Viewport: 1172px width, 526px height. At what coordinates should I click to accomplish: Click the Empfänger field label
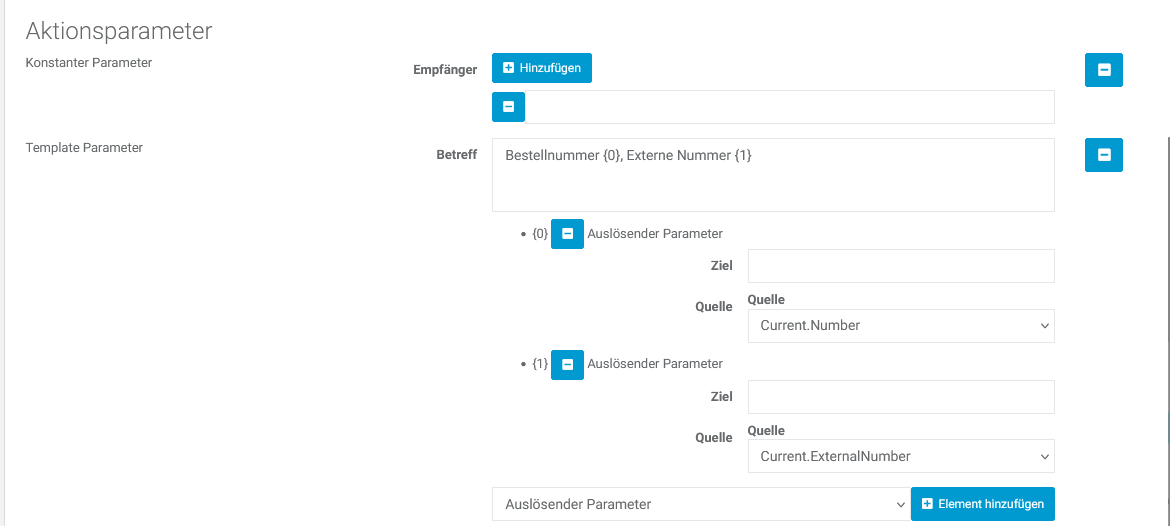point(445,70)
